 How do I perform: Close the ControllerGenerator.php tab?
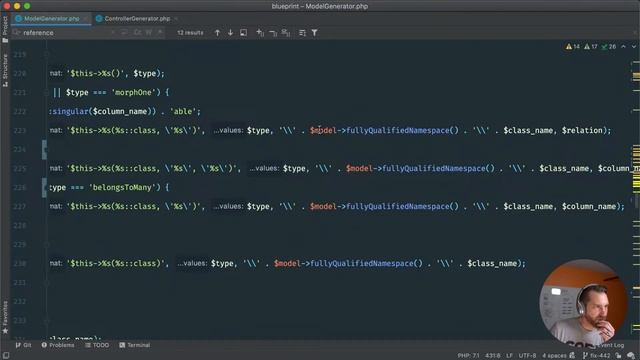pyautogui.click(x=176, y=18)
